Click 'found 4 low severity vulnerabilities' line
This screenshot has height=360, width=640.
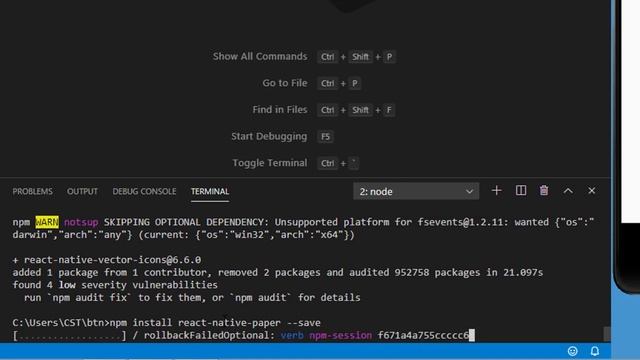click(115, 284)
